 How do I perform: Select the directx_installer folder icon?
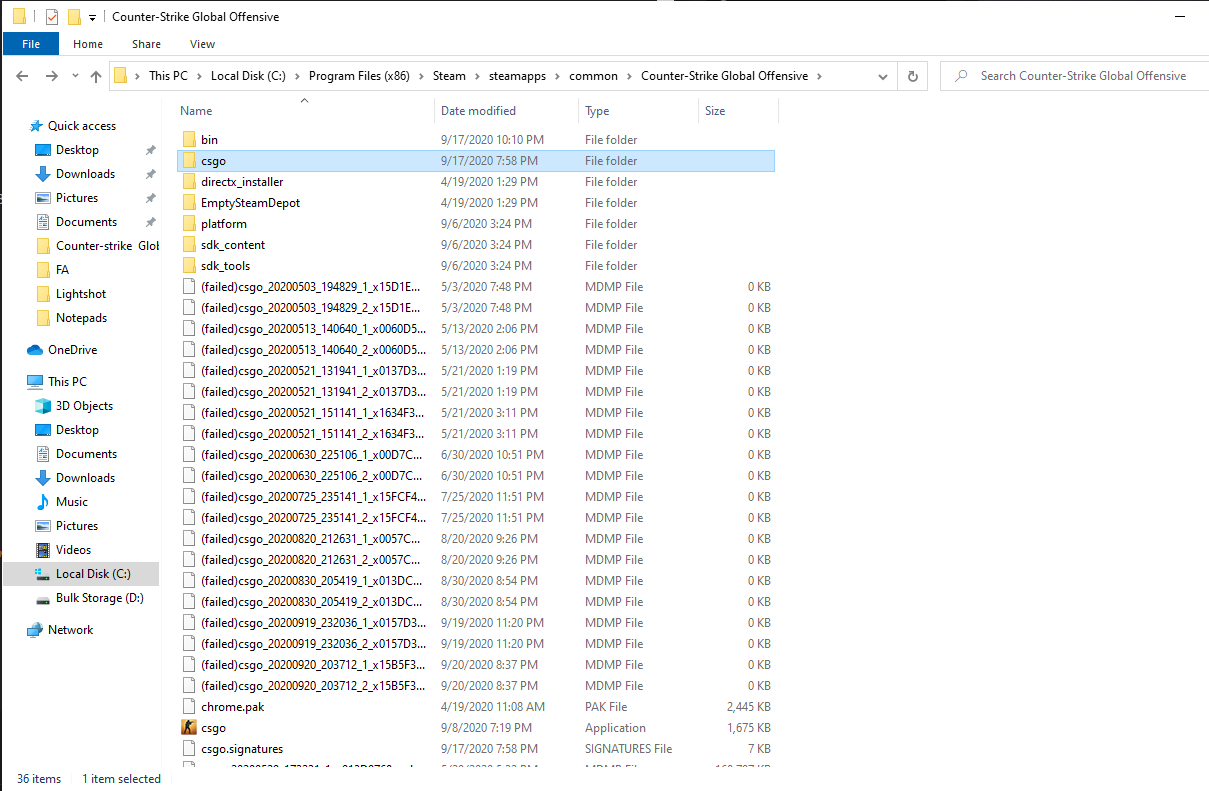pos(189,182)
